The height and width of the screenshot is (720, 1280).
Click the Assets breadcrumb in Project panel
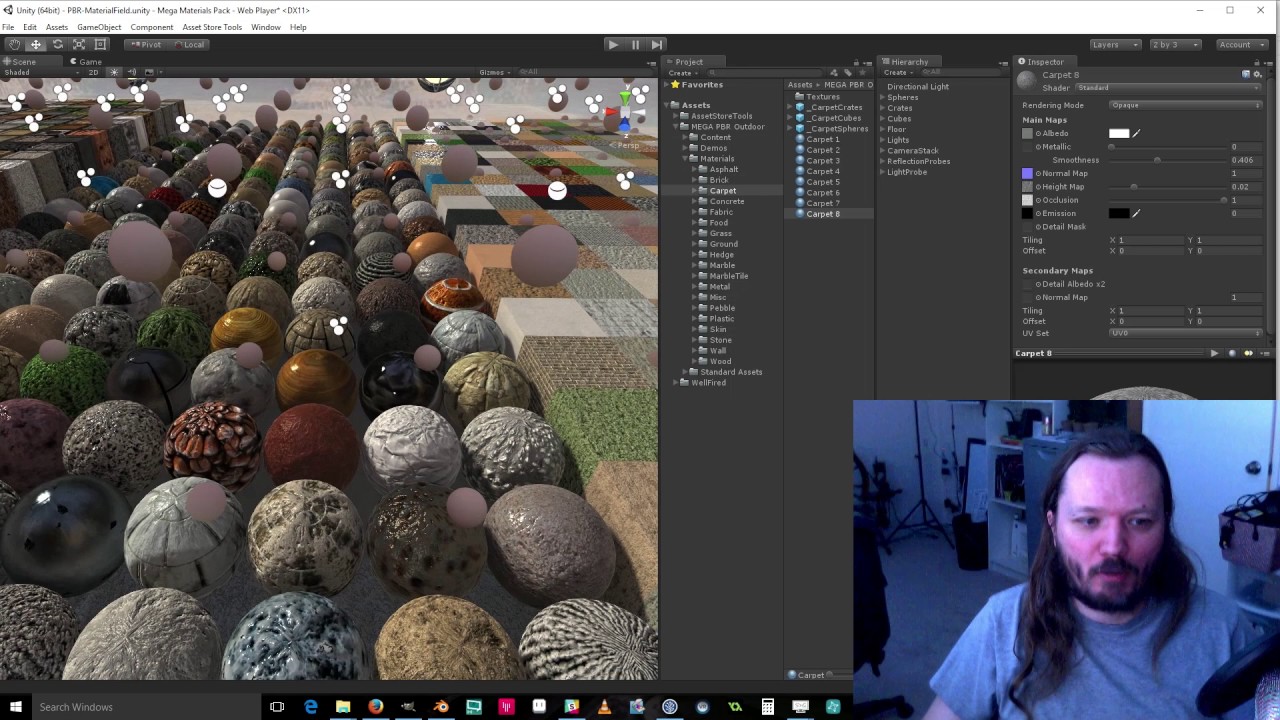798,85
